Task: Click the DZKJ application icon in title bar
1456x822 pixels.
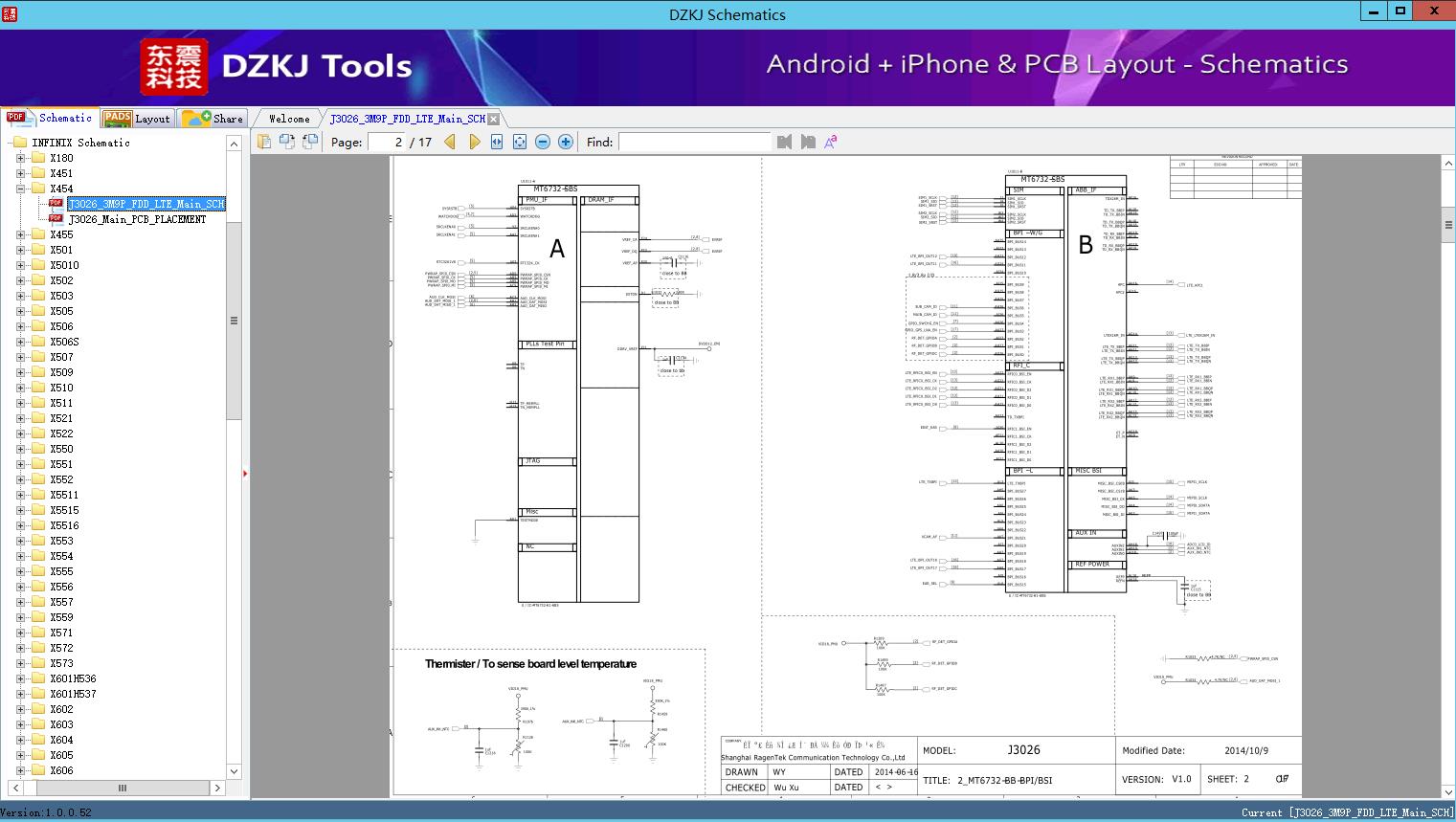Action: click(x=11, y=13)
